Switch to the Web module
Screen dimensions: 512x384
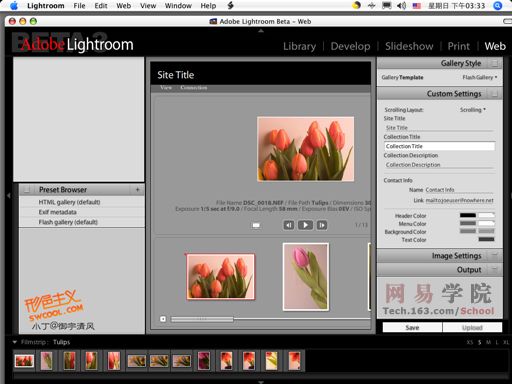[x=495, y=46]
